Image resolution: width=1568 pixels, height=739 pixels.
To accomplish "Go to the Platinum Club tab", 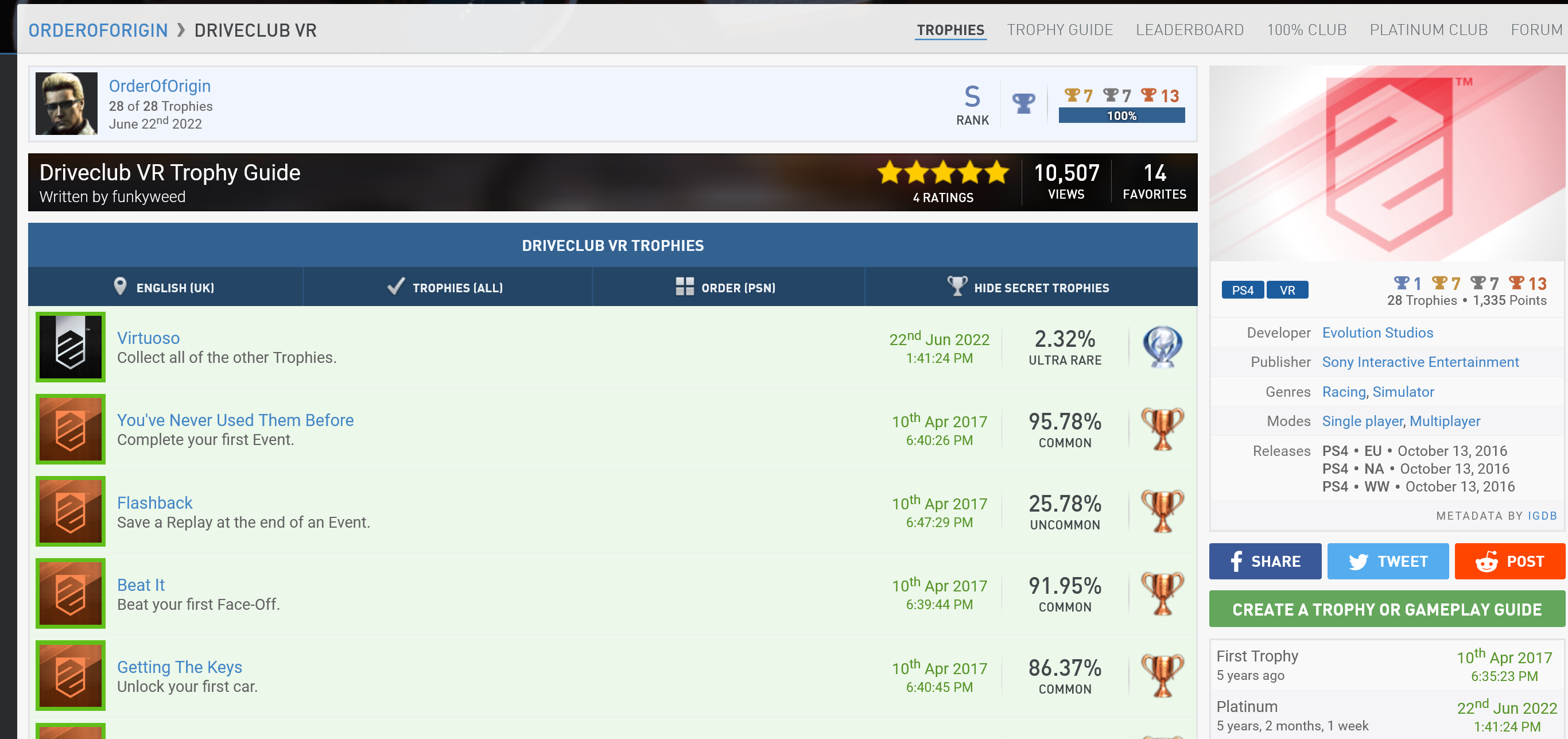I will [x=1428, y=30].
